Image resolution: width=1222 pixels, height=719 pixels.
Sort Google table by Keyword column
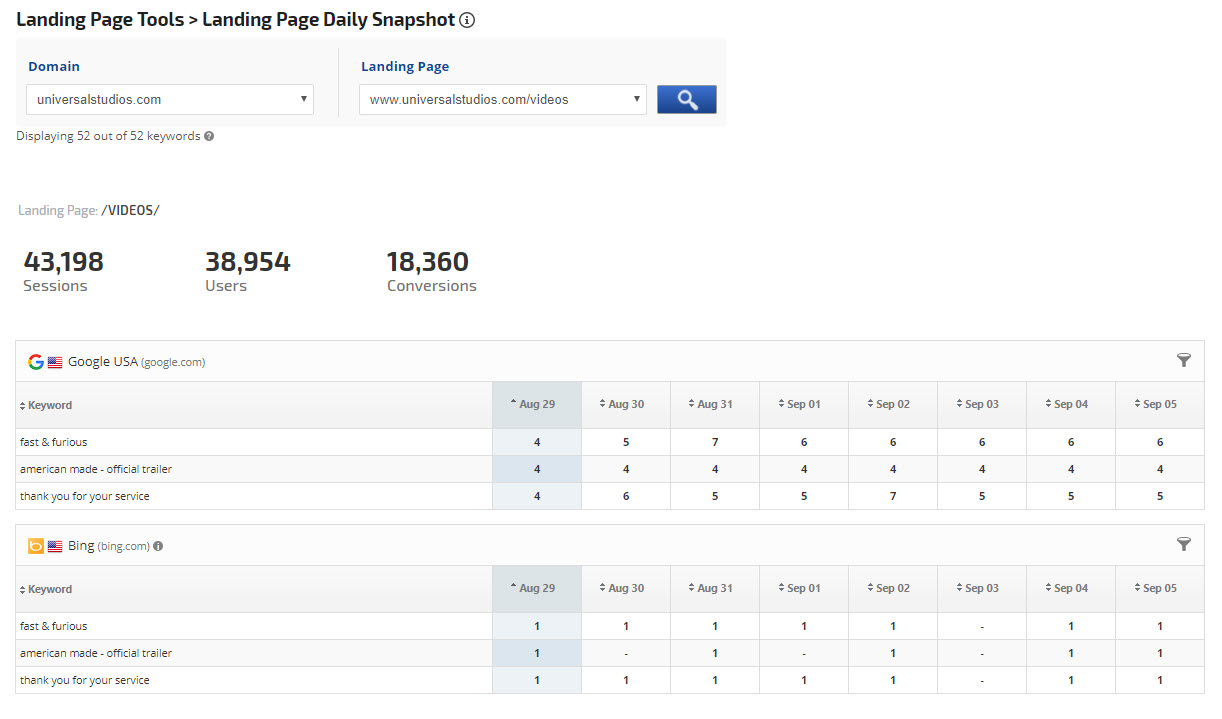(46, 405)
